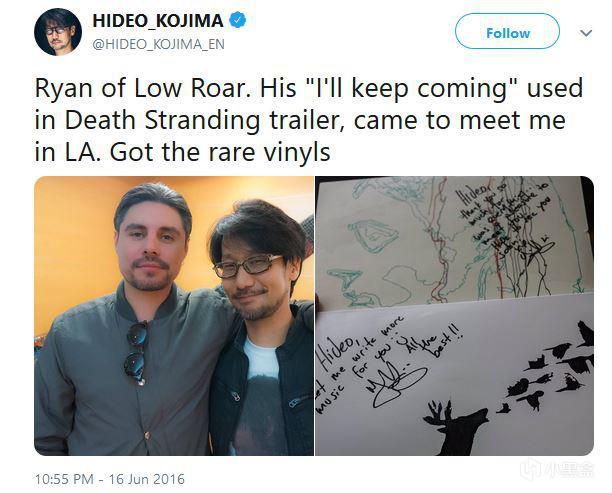
Task: Click the black birds silhouette artwork
Action: tap(550, 367)
